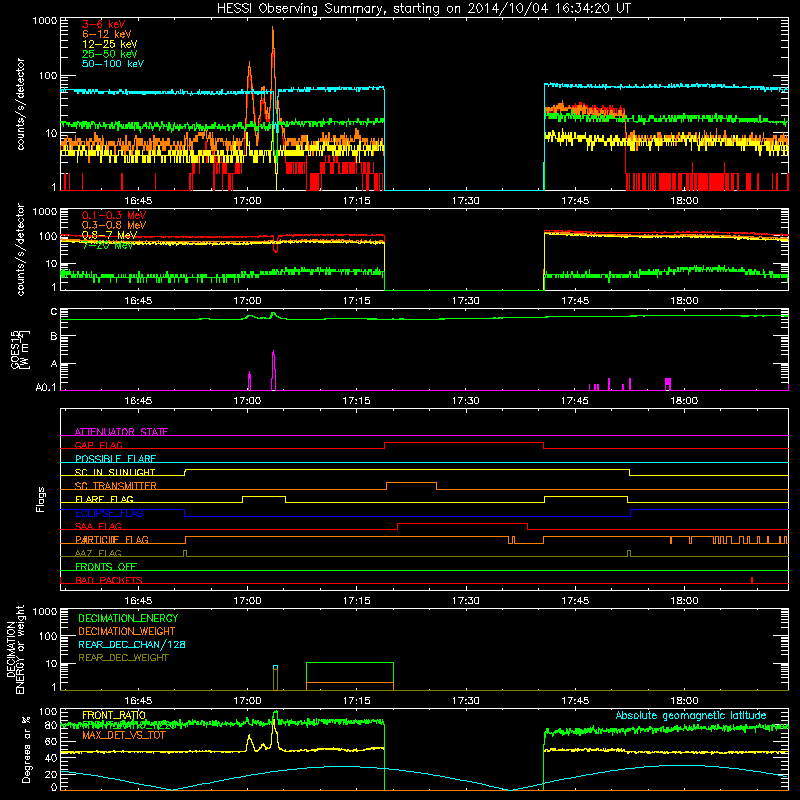Select the GAP_FLAG label

pyautogui.click(x=98, y=445)
